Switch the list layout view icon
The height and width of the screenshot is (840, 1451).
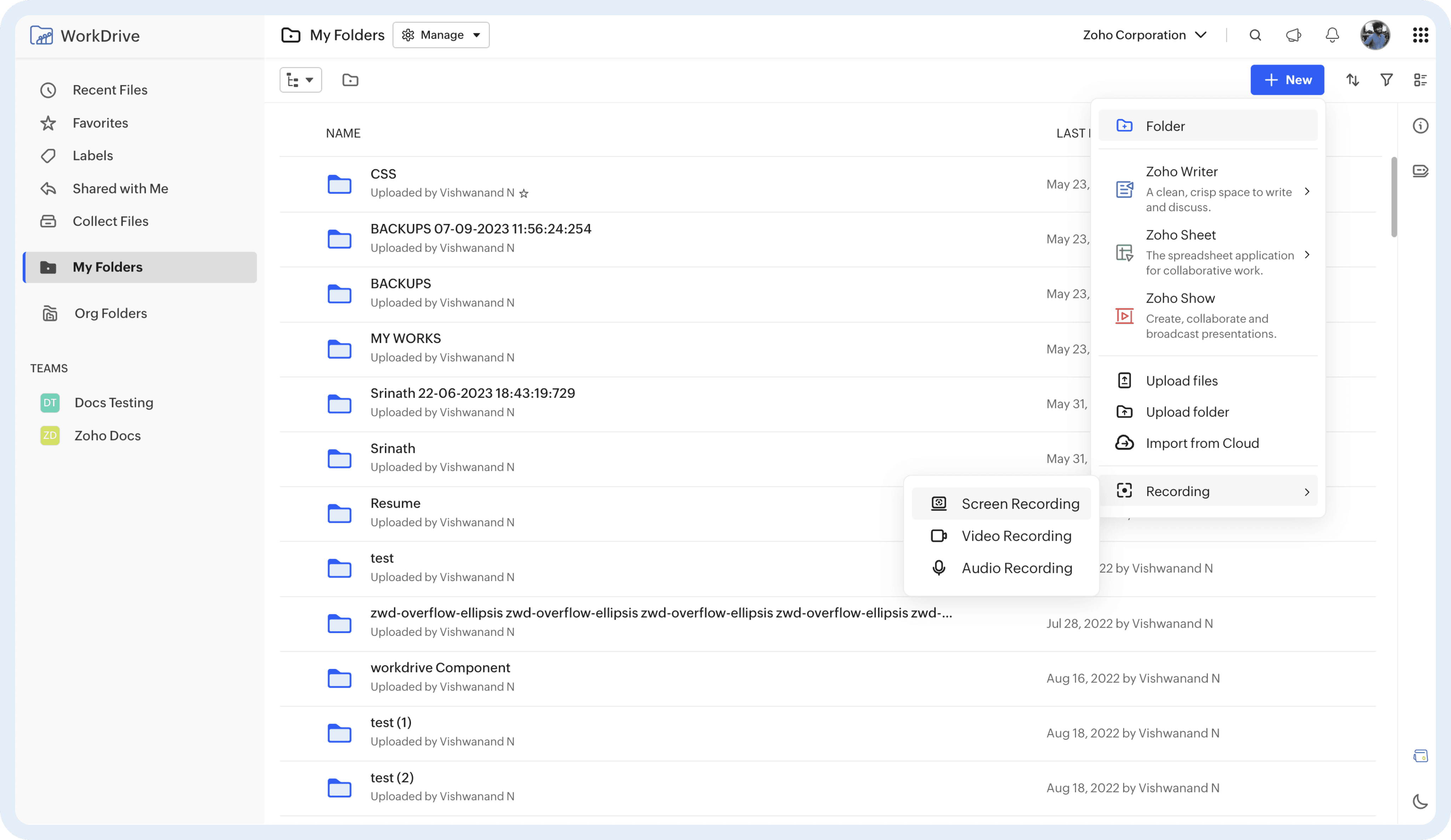[x=1421, y=80]
